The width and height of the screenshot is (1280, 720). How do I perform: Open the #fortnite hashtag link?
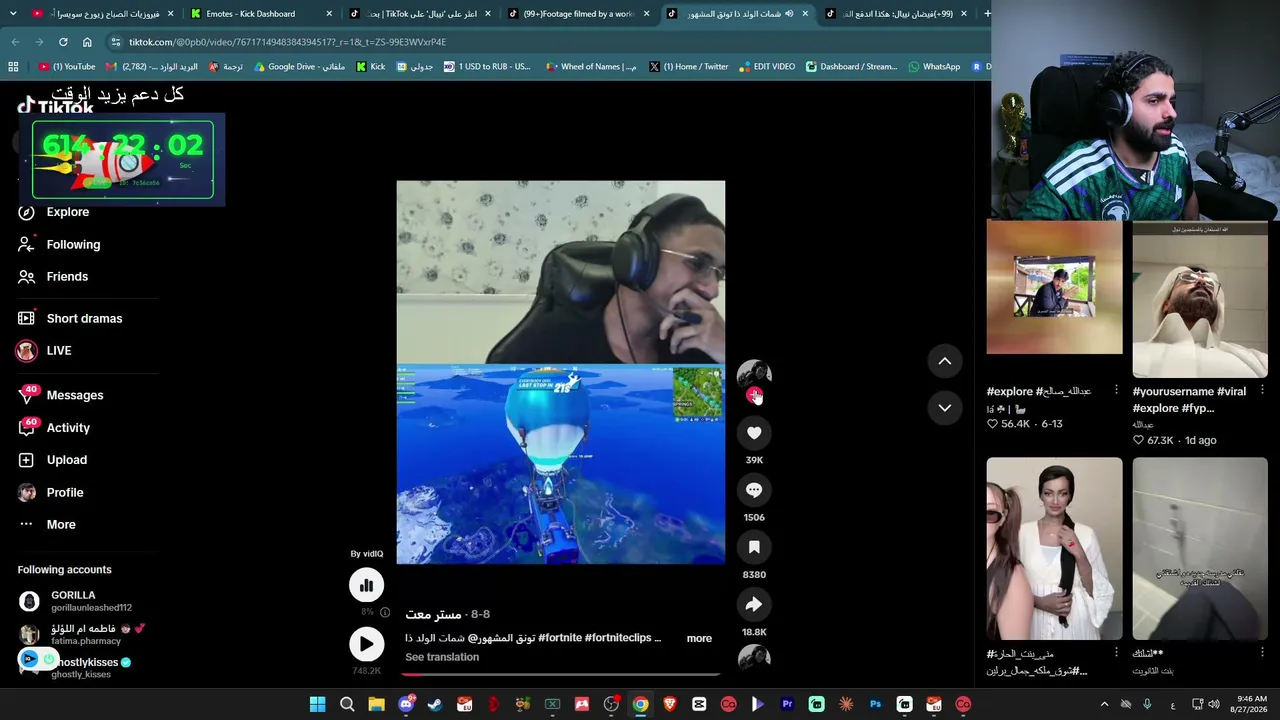pos(560,638)
